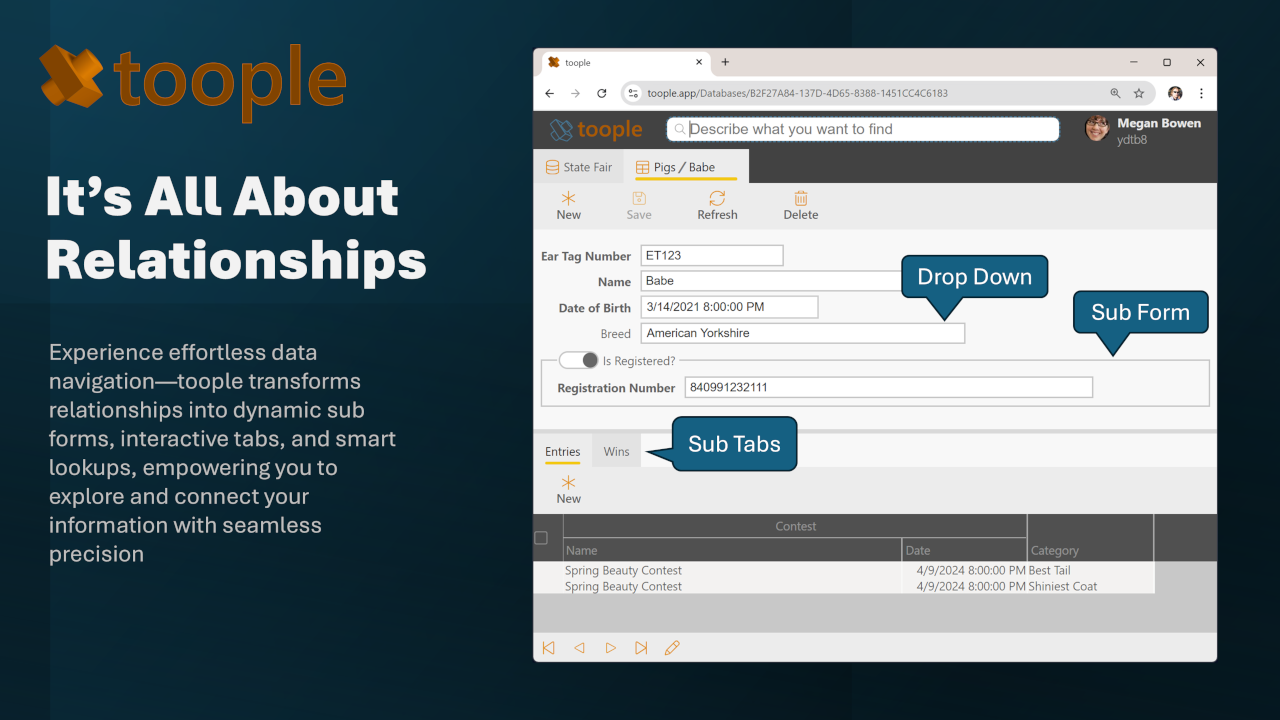The image size is (1280, 720).
Task: Click the Megan Bowen user name
Action: (1159, 124)
